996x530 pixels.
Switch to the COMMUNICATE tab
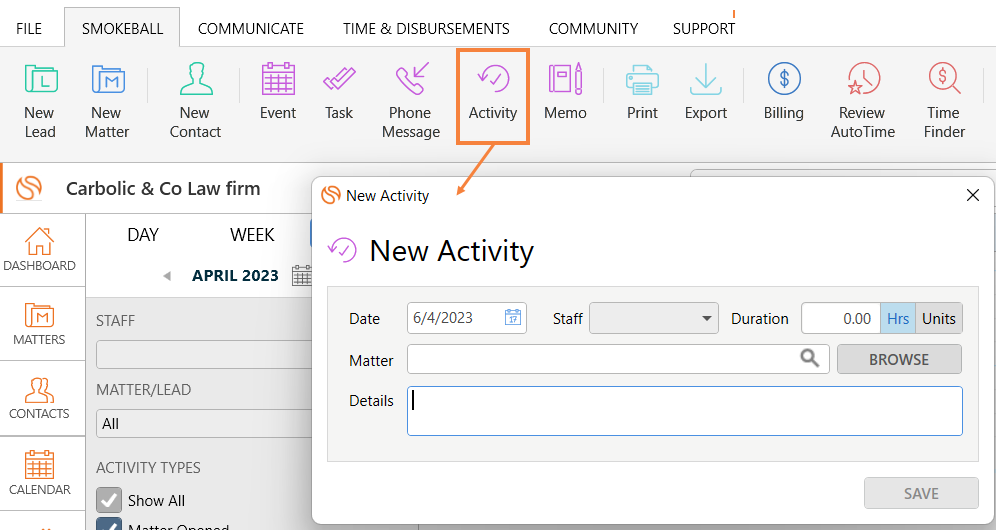tap(251, 29)
